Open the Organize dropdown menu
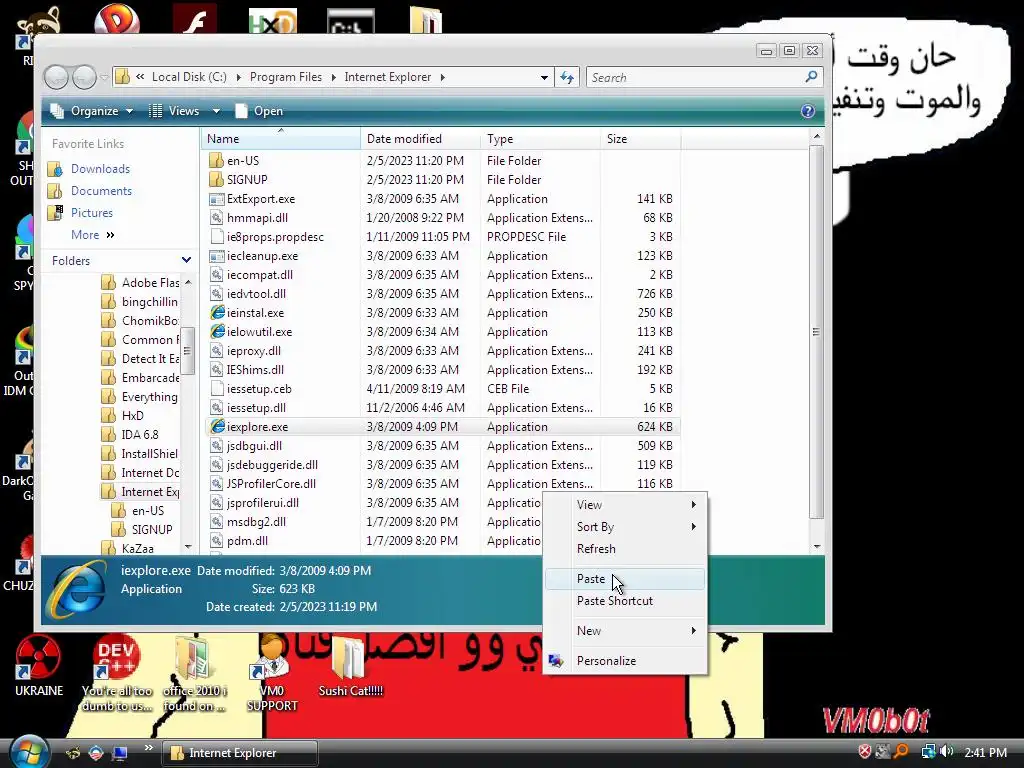The height and width of the screenshot is (768, 1024). click(x=92, y=111)
